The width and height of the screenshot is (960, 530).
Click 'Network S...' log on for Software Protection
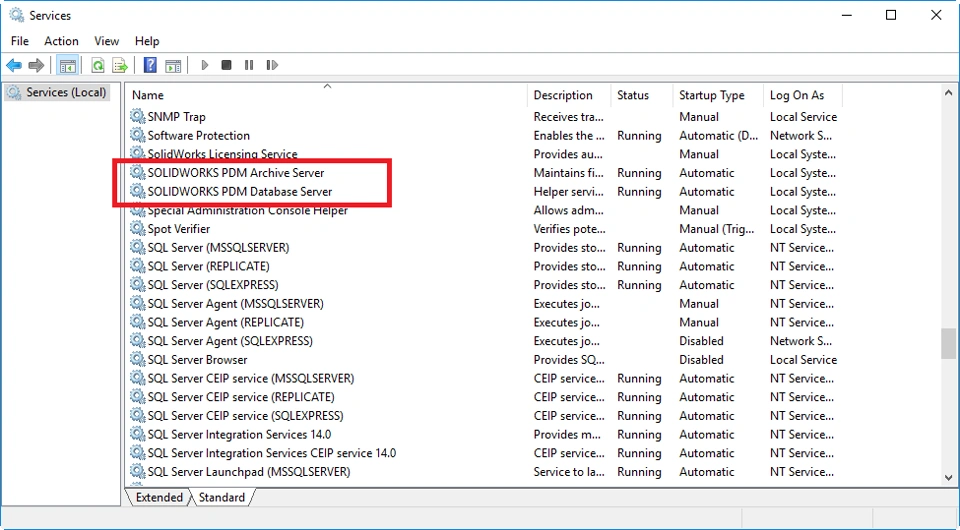click(801, 135)
